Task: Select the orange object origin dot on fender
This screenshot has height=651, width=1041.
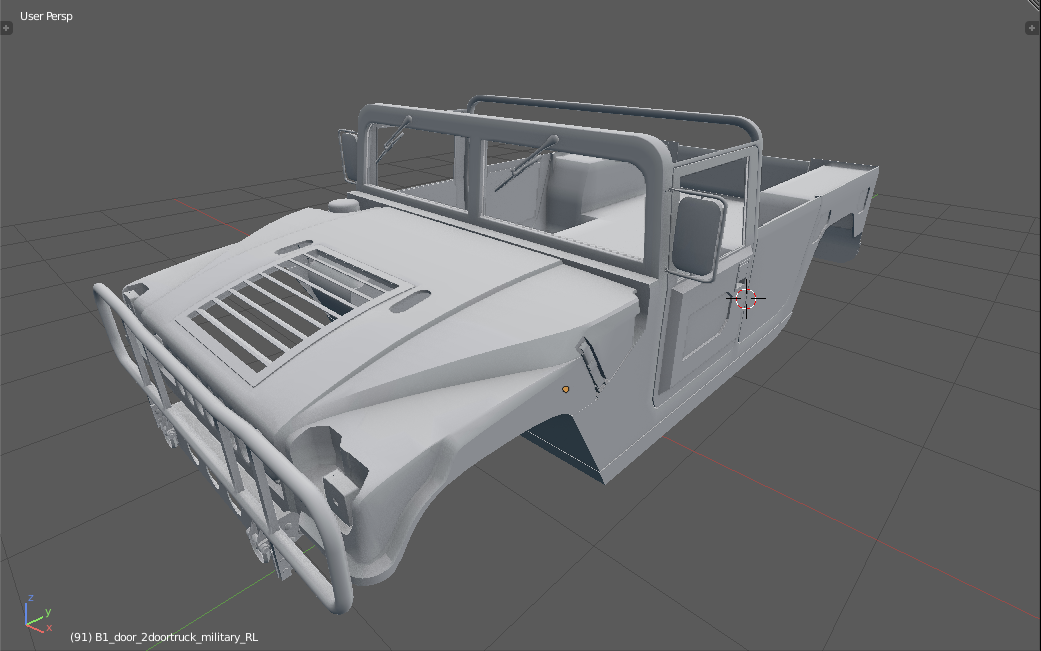Action: (x=566, y=390)
